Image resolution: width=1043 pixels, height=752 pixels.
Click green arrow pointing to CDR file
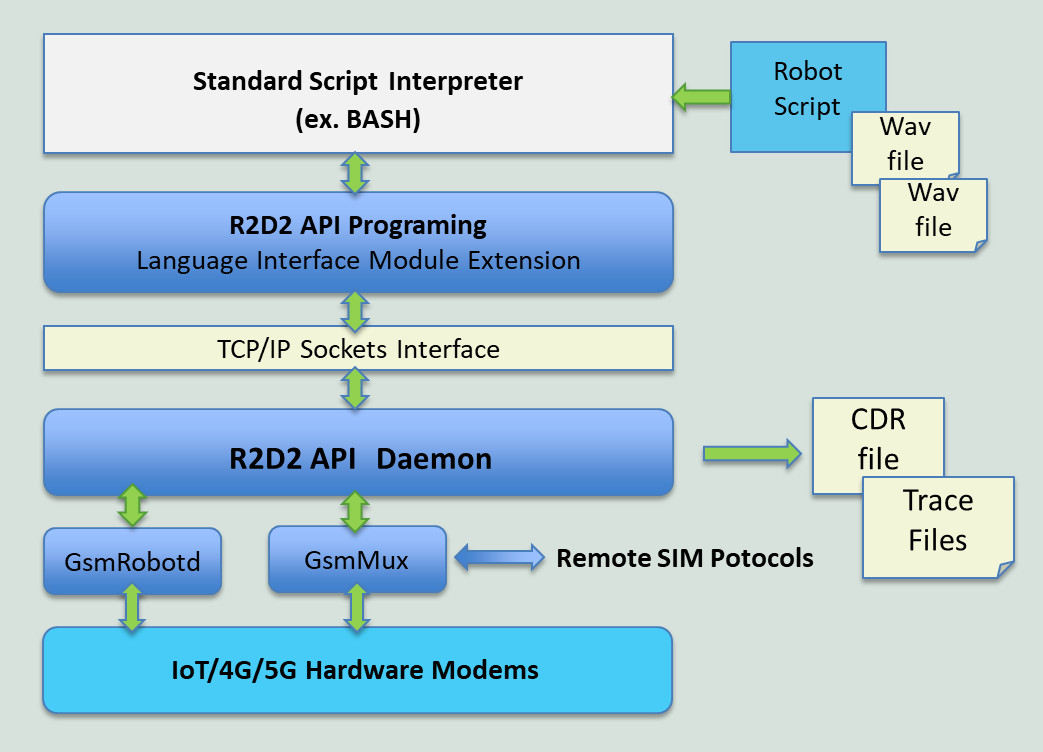point(752,453)
